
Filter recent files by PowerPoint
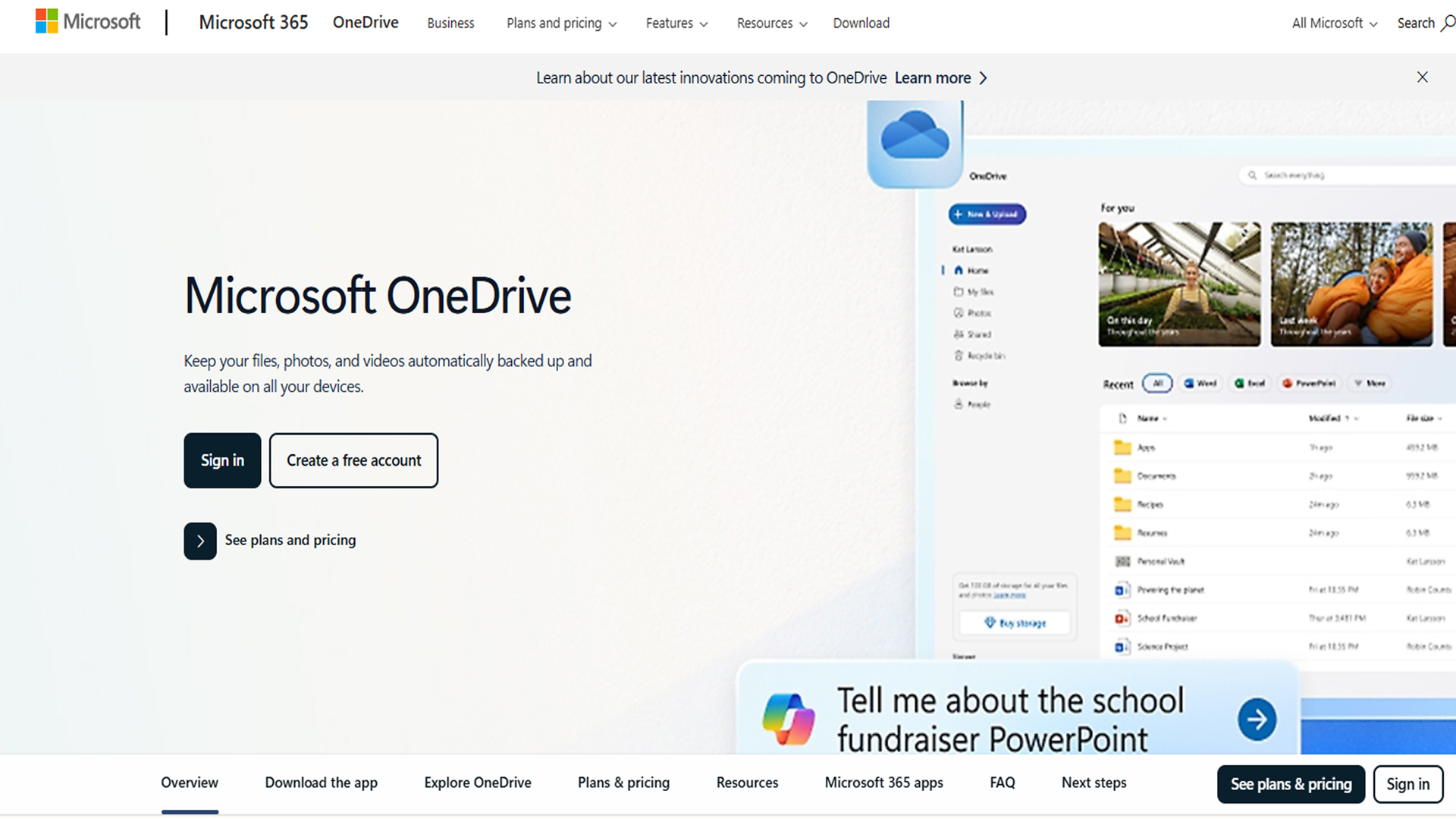[x=1309, y=384]
